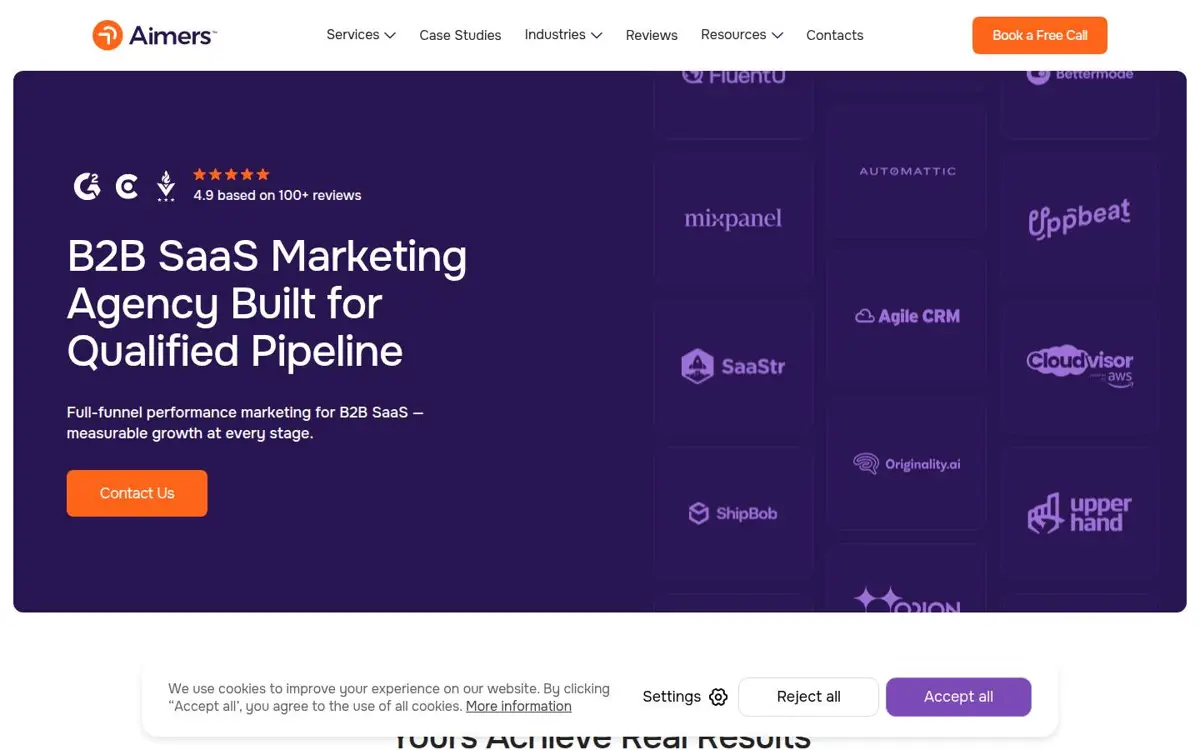Click the Aimers logo

pos(154,35)
